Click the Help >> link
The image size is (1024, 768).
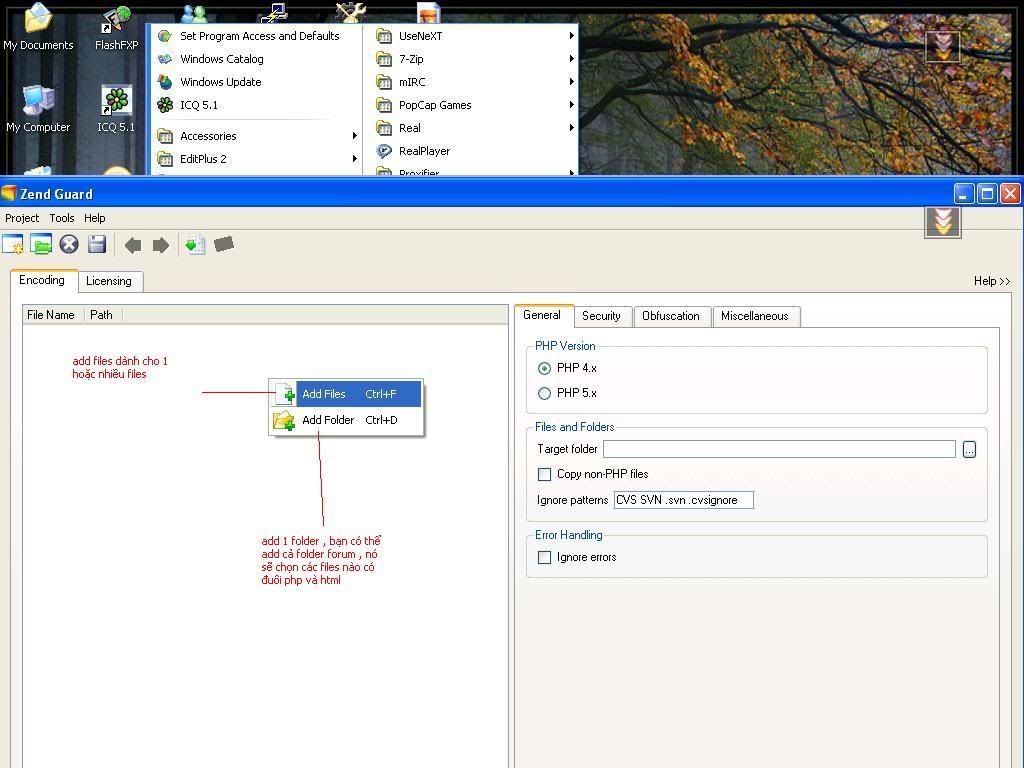pos(992,281)
